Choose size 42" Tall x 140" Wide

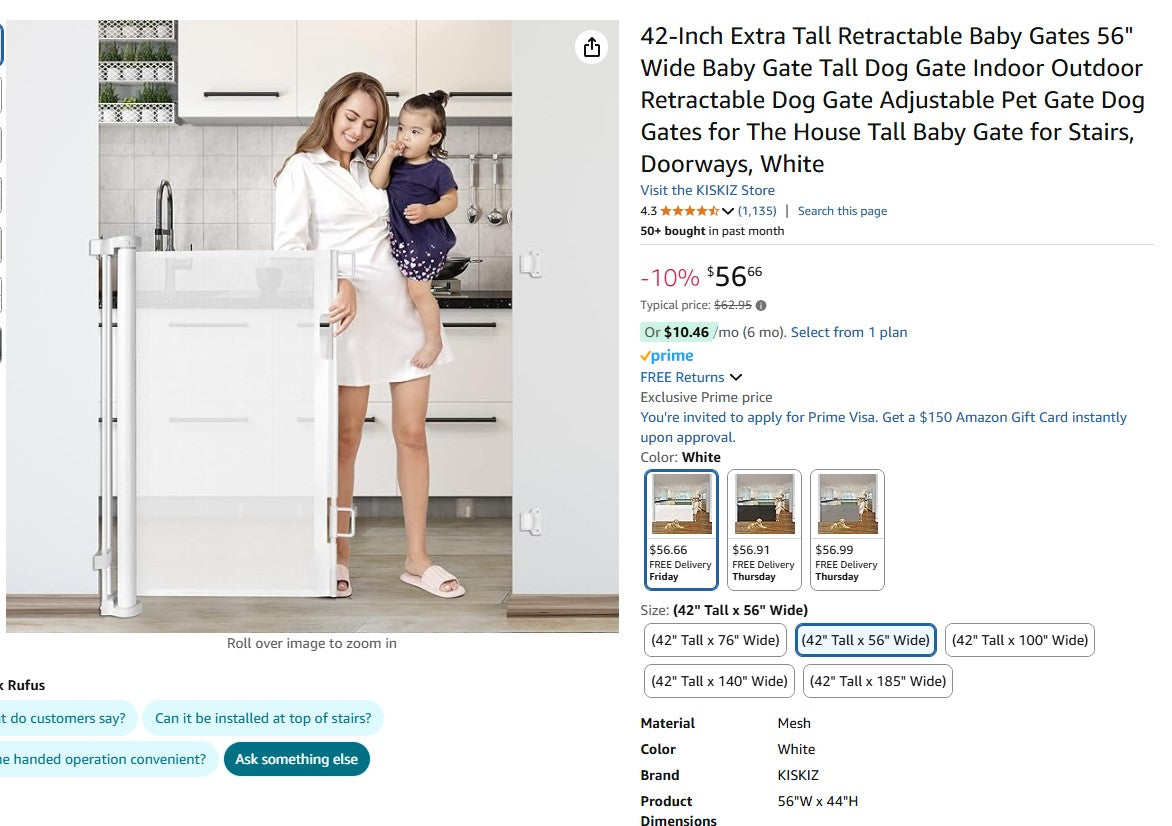719,681
